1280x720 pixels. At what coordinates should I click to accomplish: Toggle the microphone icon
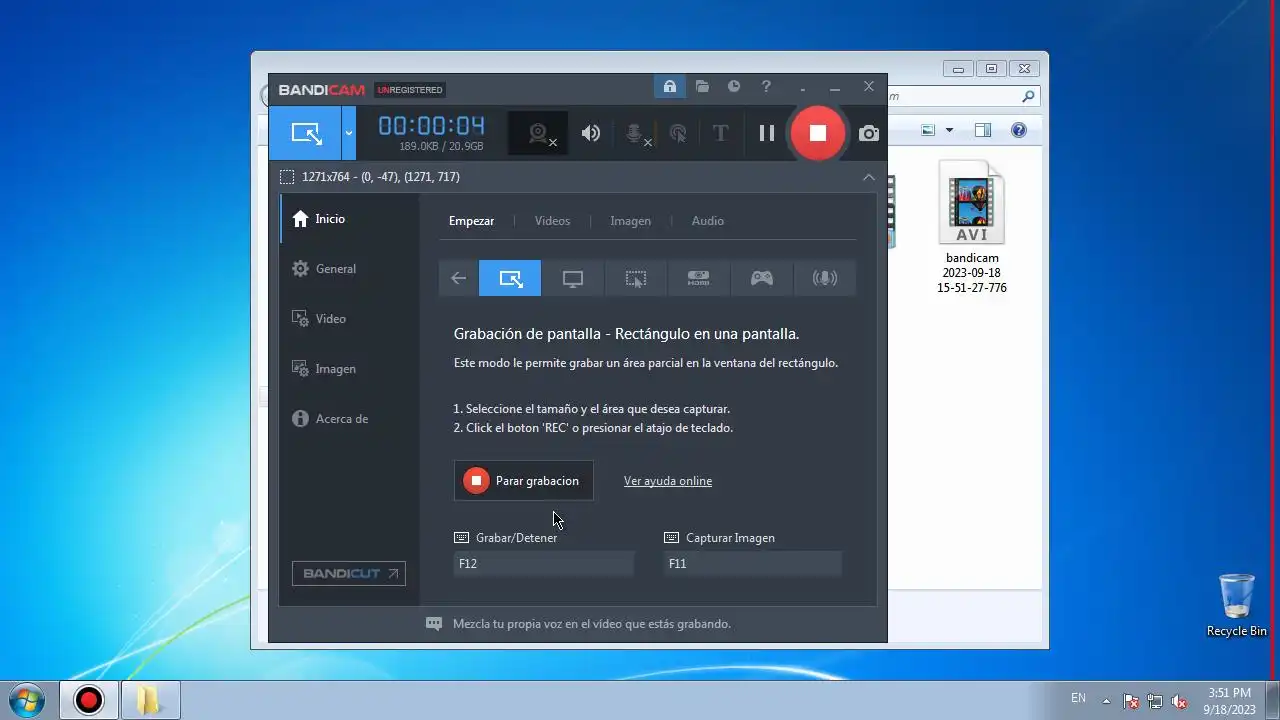pyautogui.click(x=636, y=133)
